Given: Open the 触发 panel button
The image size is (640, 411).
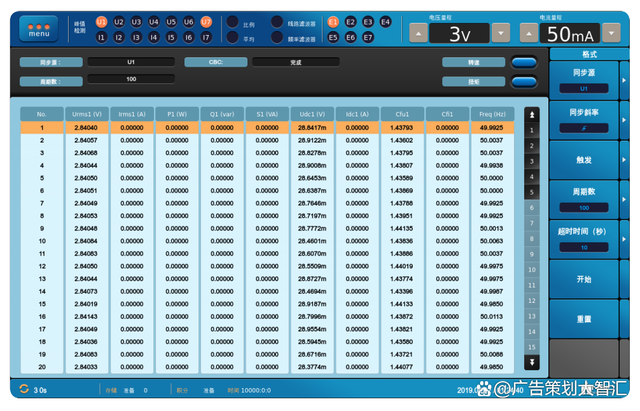Looking at the screenshot, I should [x=584, y=160].
